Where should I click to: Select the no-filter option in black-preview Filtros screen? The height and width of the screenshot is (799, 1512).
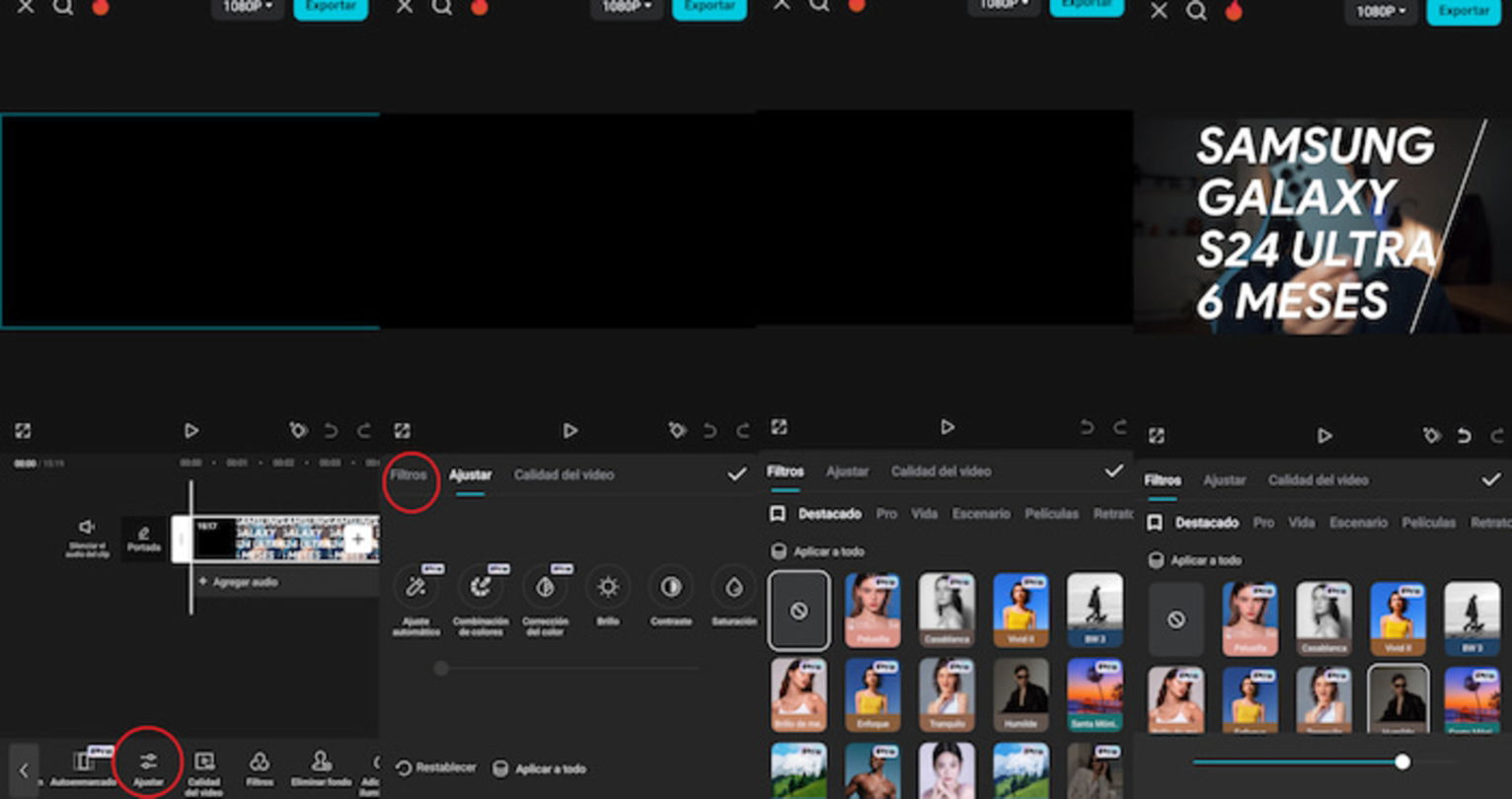point(798,611)
